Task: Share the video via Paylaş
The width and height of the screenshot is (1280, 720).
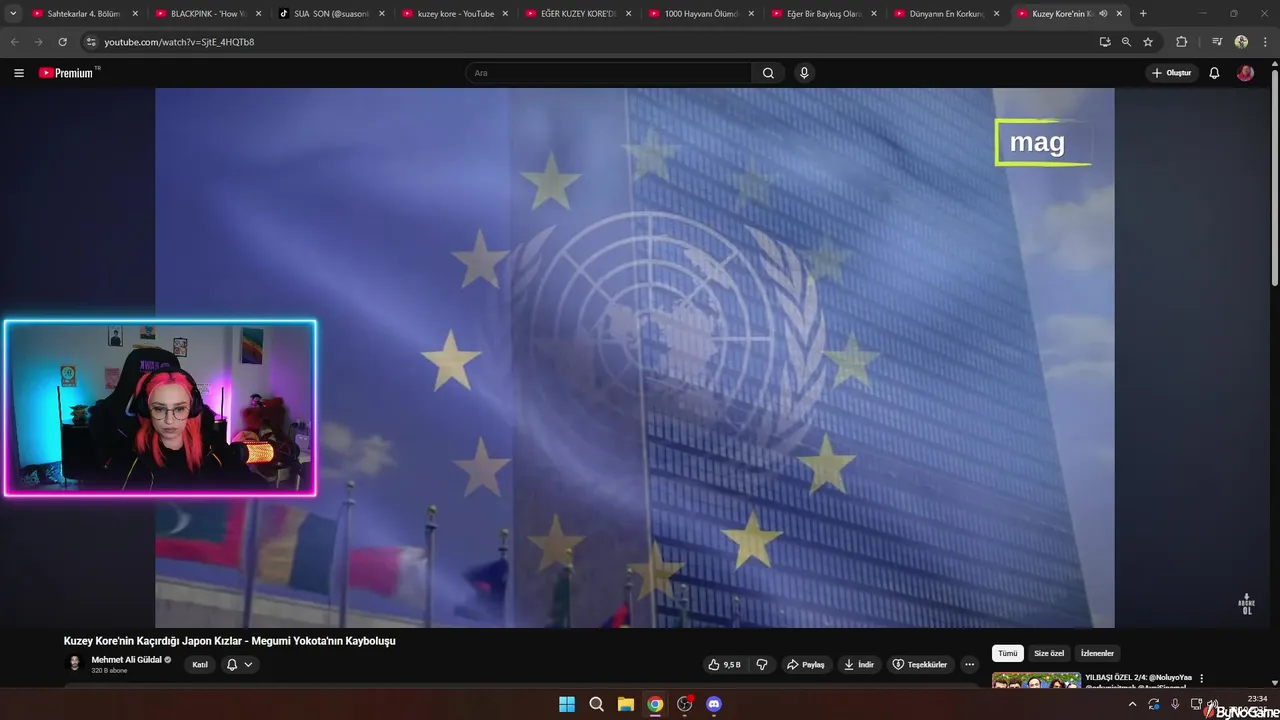Action: coord(805,664)
